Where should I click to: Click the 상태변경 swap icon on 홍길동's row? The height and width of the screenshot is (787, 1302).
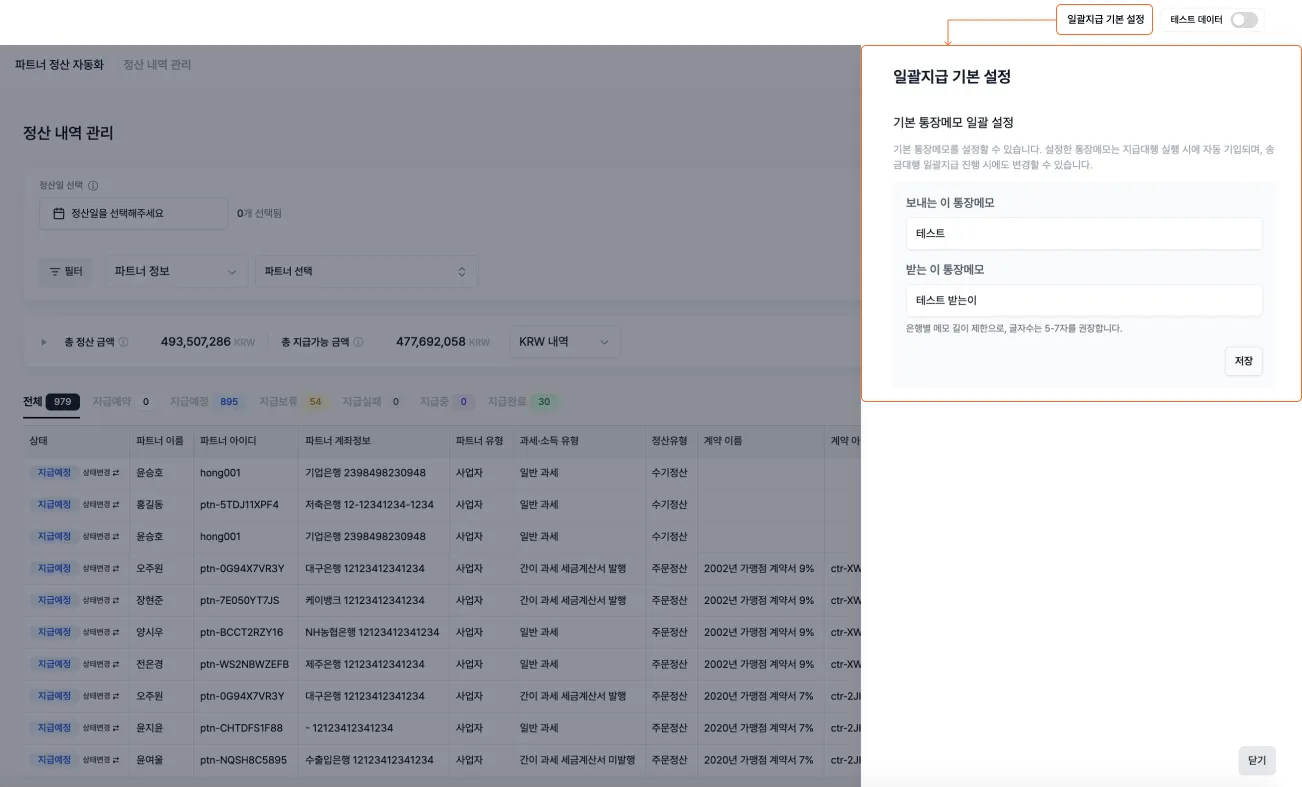pyautogui.click(x=116, y=505)
